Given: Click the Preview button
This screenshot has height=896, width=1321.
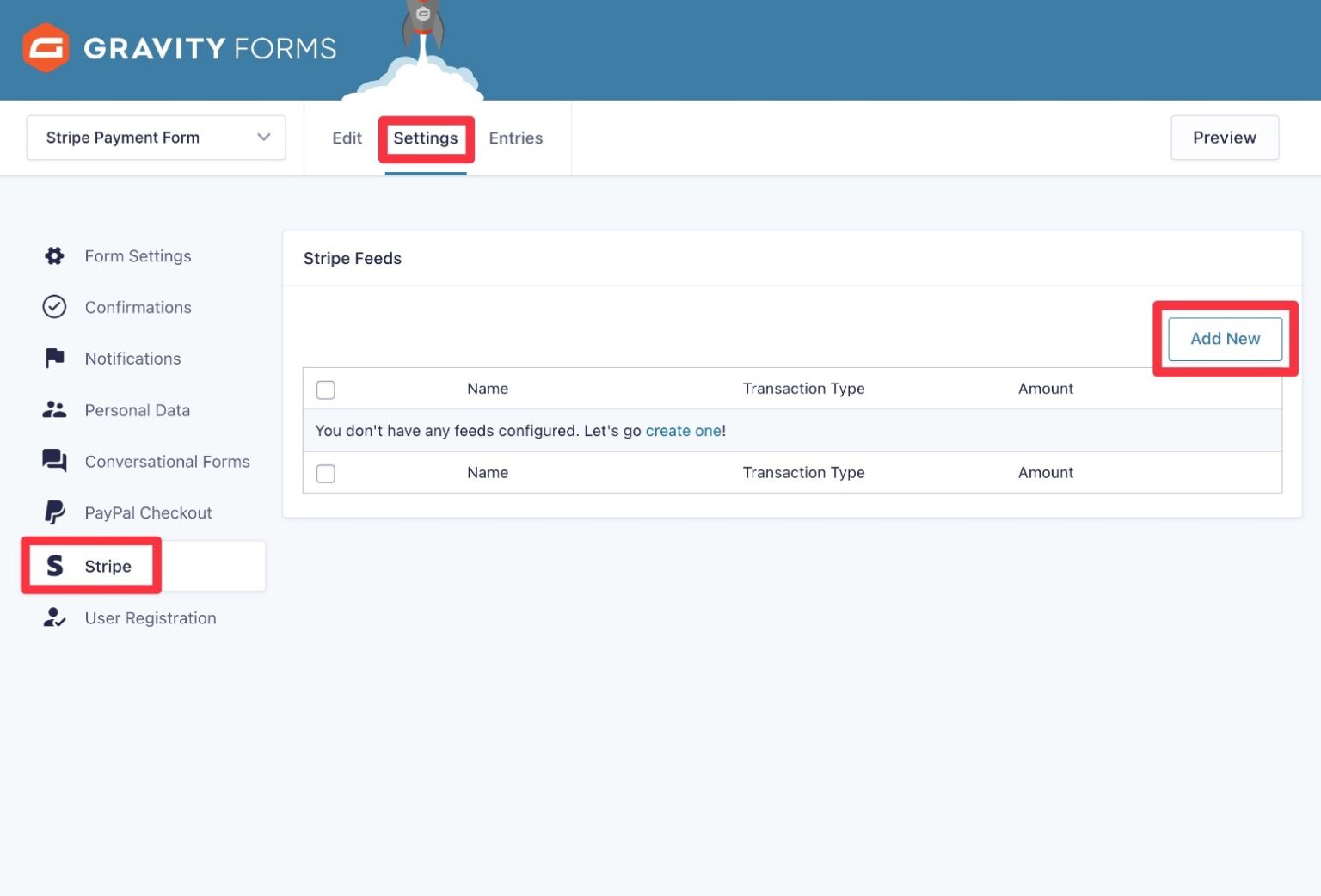Looking at the screenshot, I should [1224, 138].
